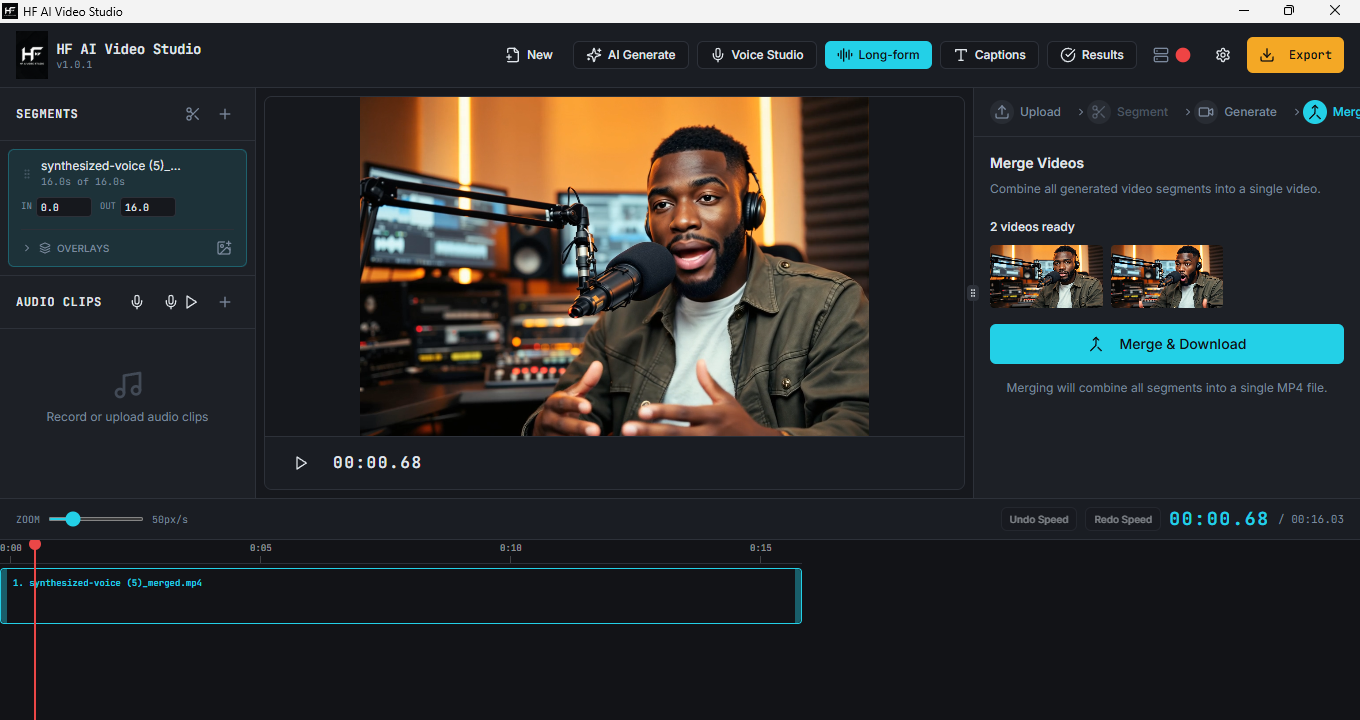Image resolution: width=1360 pixels, height=720 pixels.
Task: Click the Merge step icon
Action: [x=1314, y=112]
